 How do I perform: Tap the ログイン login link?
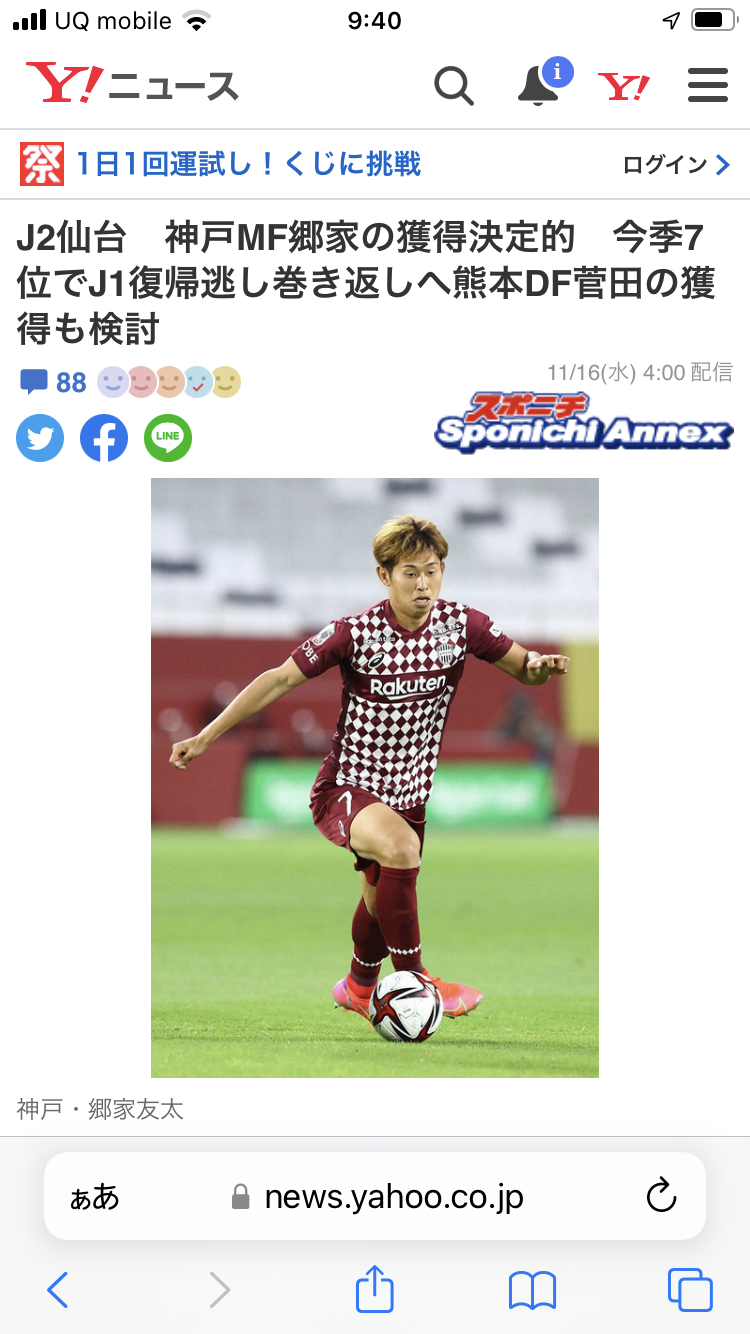[677, 165]
